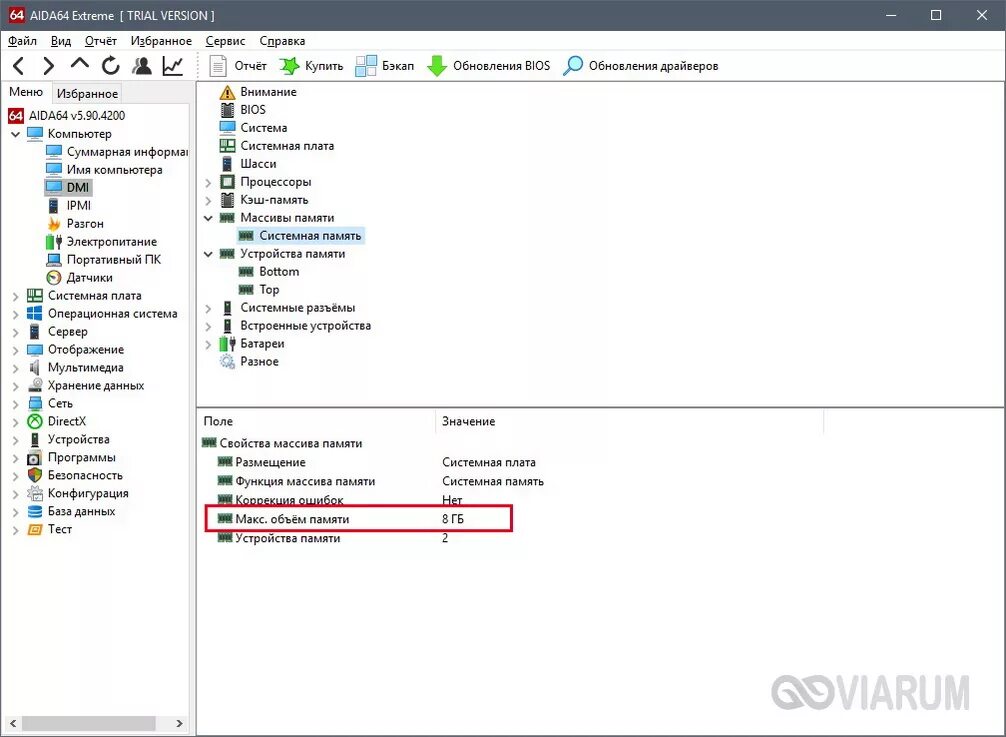
Task: Open the Сервис menu
Action: click(225, 41)
